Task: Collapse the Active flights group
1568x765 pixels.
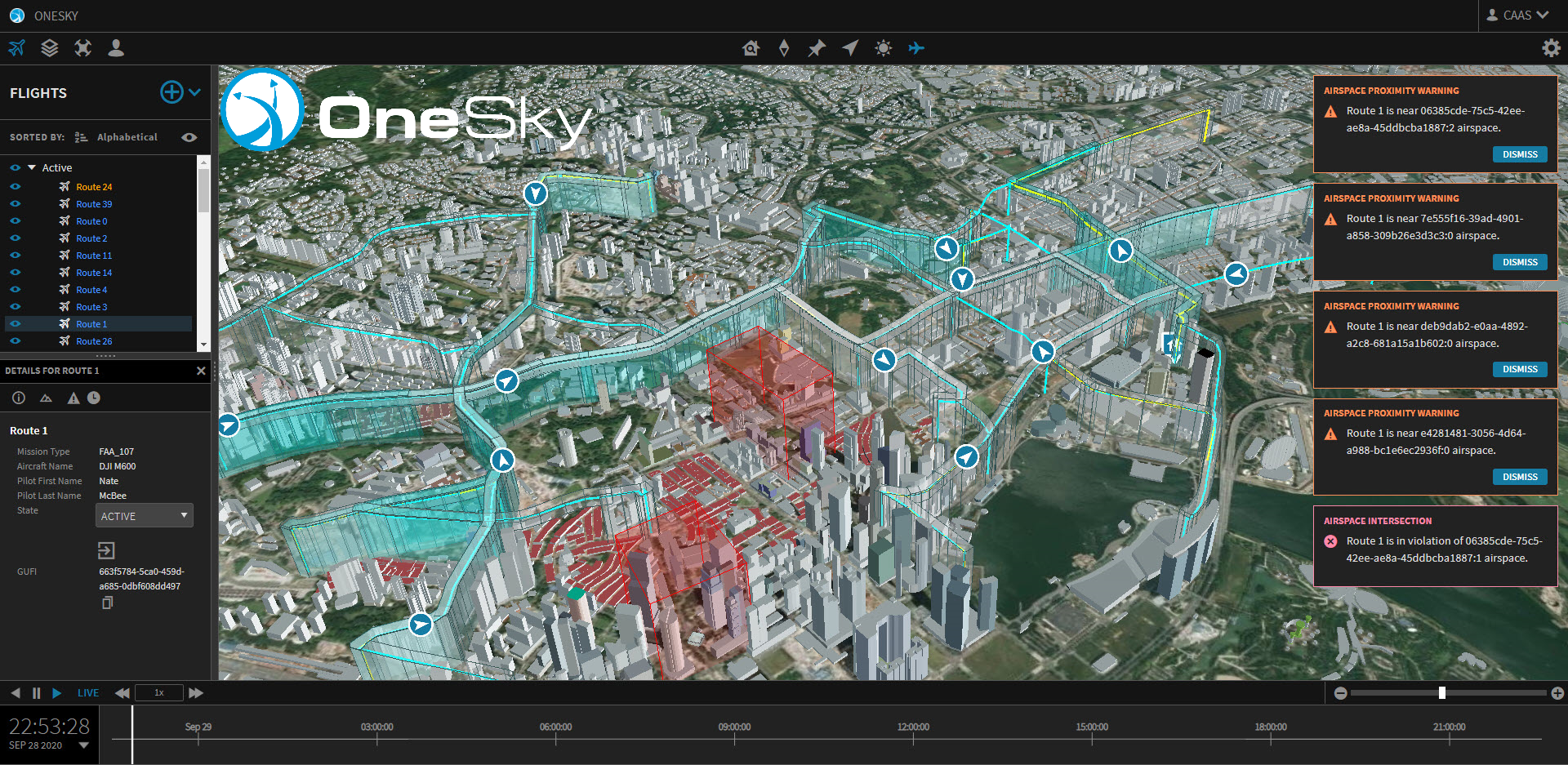Action: (32, 167)
